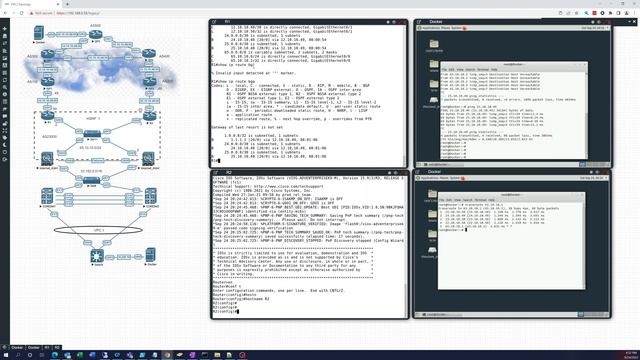The image size is (640, 360).
Task: Open Excel from the Windows taskbar
Action: 80,355
